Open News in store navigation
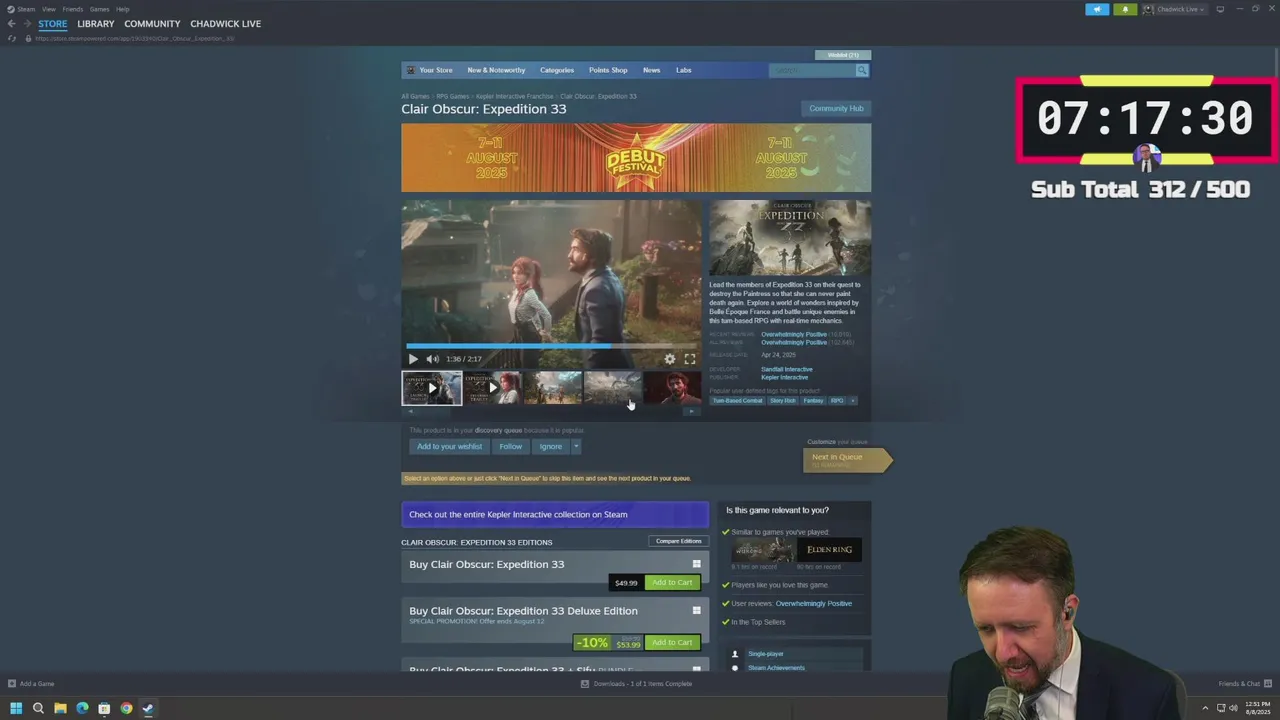Image resolution: width=1280 pixels, height=720 pixels. point(651,70)
